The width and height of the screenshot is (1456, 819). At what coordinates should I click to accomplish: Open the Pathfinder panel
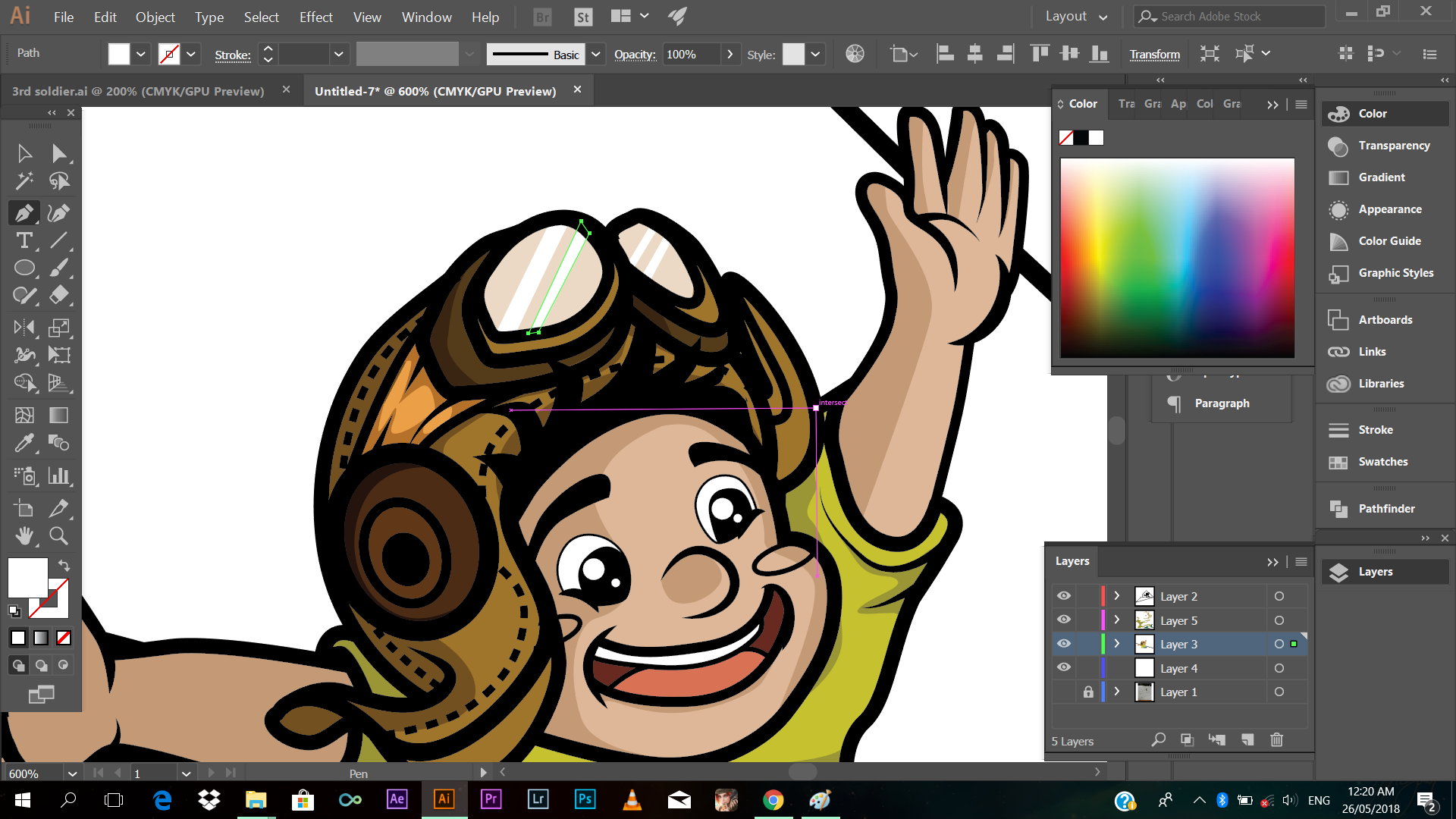click(x=1385, y=508)
